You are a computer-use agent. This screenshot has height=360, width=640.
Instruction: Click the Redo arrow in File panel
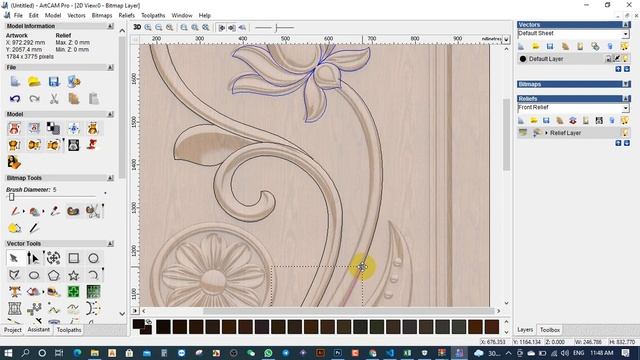pos(34,98)
